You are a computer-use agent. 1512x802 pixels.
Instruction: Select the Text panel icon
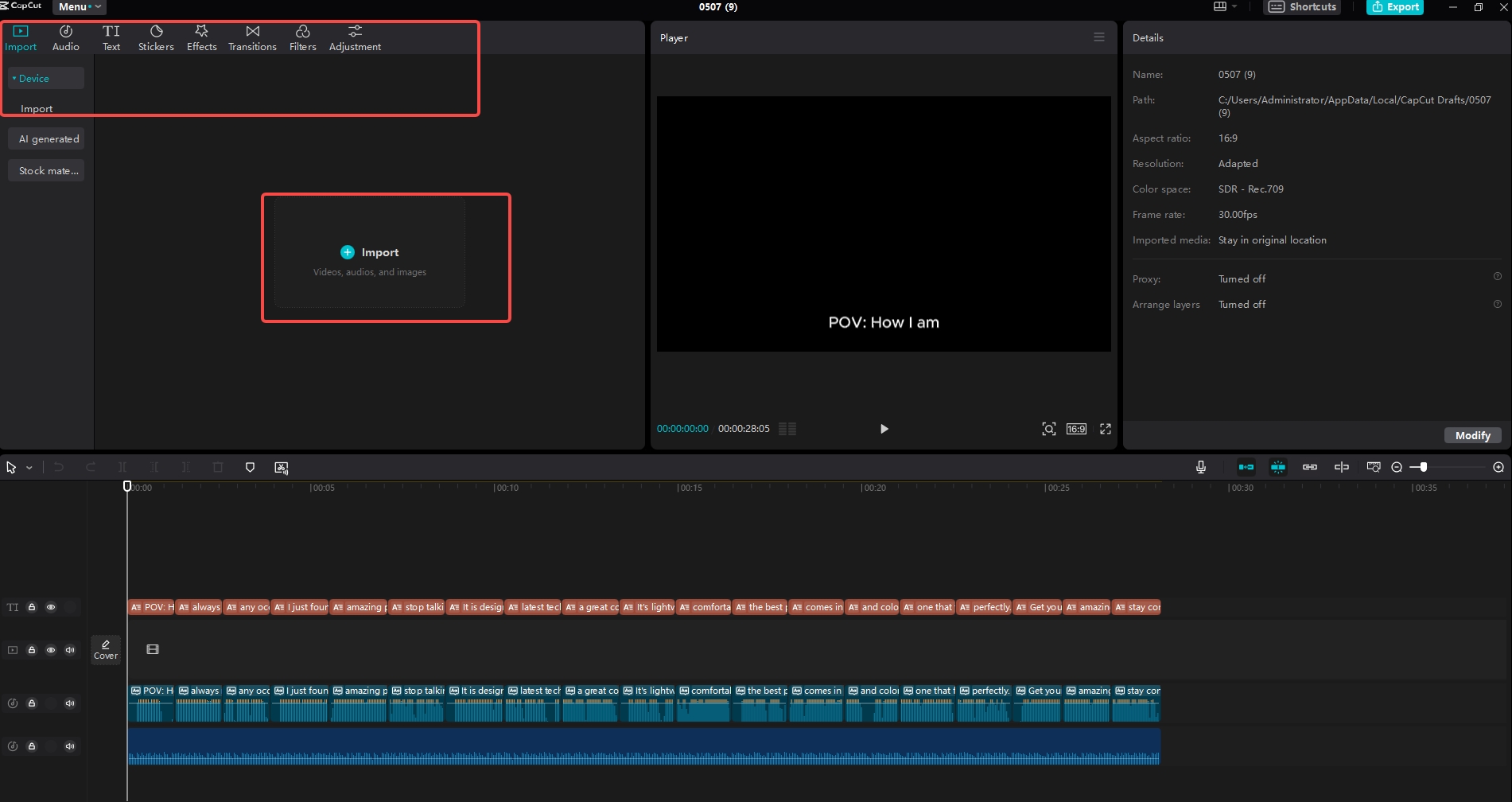[111, 37]
